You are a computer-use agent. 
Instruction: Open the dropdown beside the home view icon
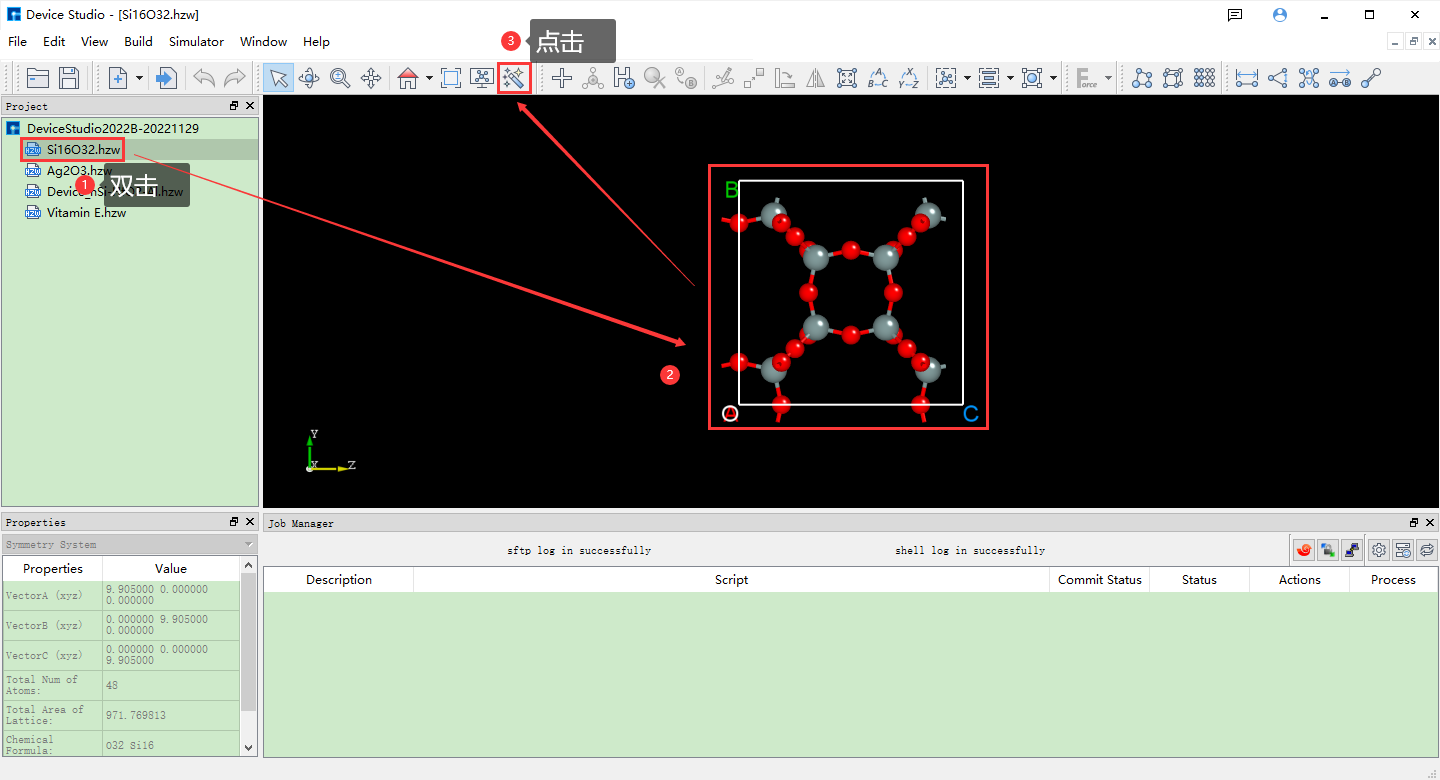429,77
